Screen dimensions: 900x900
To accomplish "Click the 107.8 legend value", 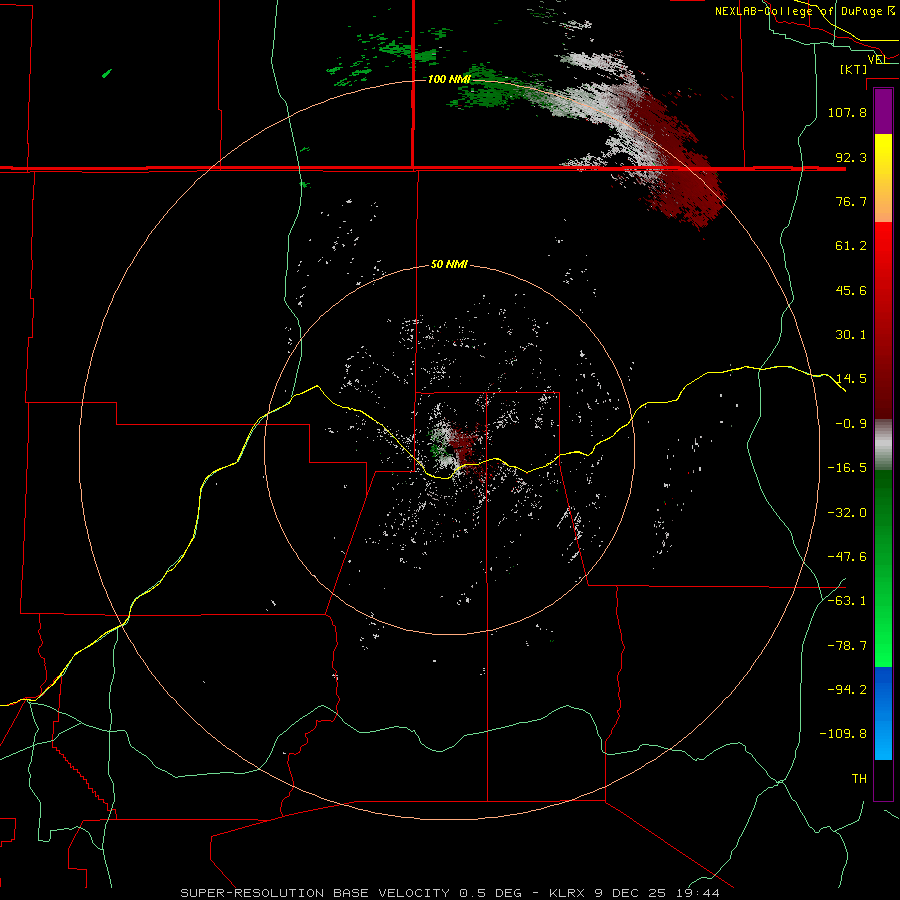I will click(x=847, y=112).
